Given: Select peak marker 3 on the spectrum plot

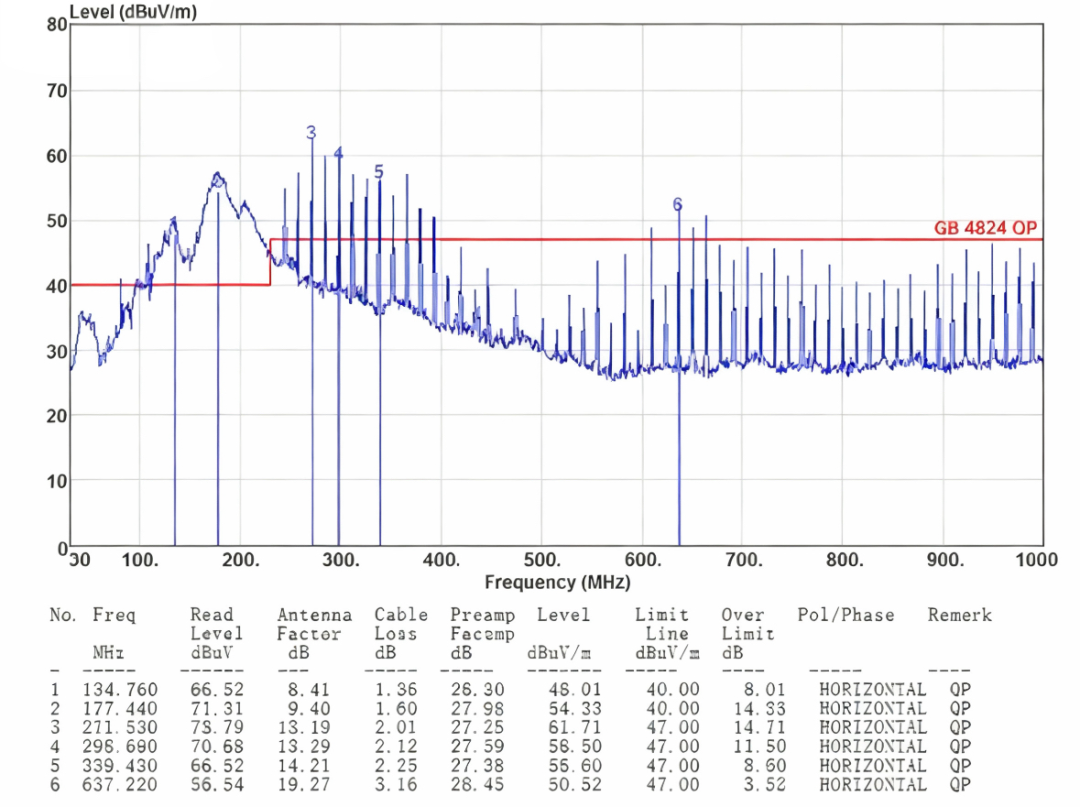Looking at the screenshot, I should click(x=311, y=132).
